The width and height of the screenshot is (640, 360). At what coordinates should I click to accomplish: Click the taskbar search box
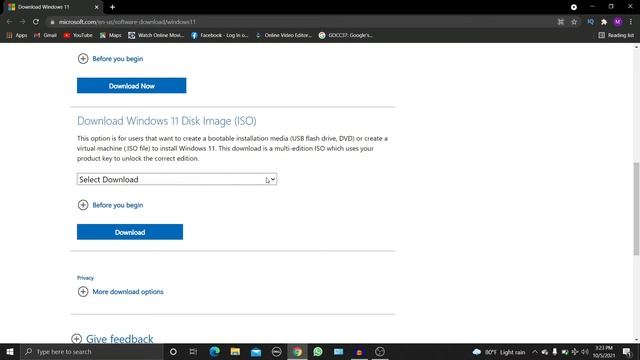point(92,351)
